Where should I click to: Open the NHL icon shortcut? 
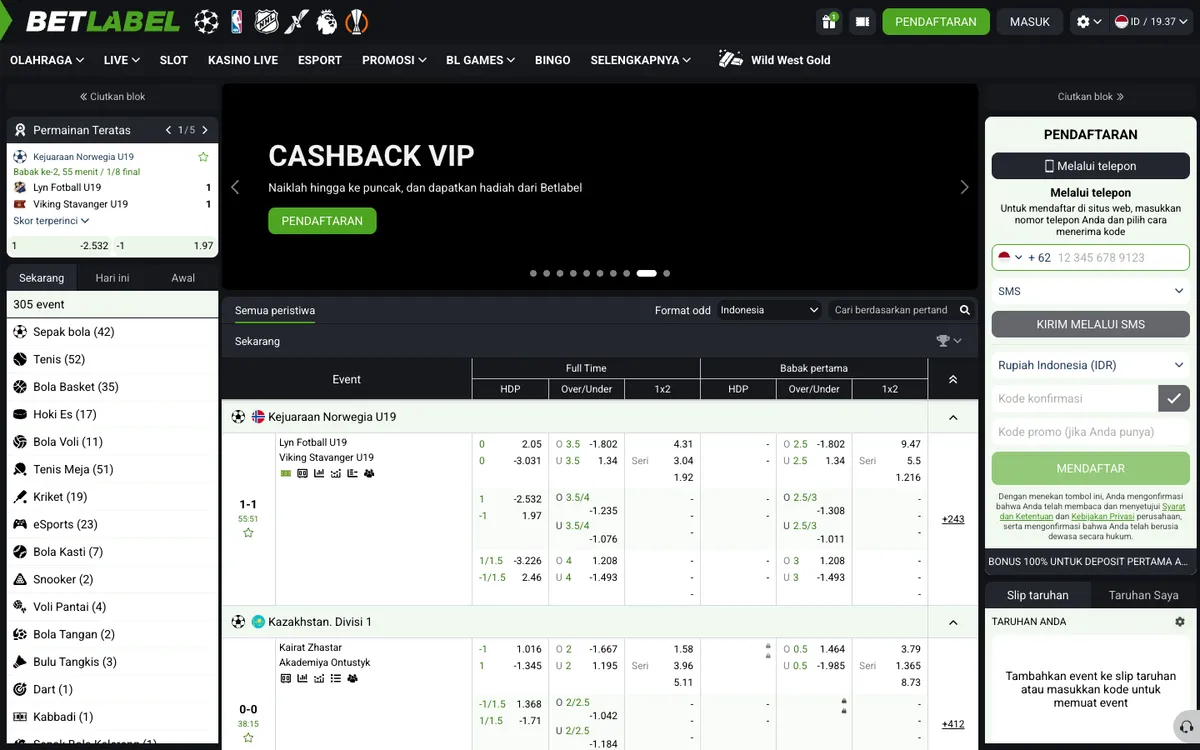pyautogui.click(x=266, y=21)
